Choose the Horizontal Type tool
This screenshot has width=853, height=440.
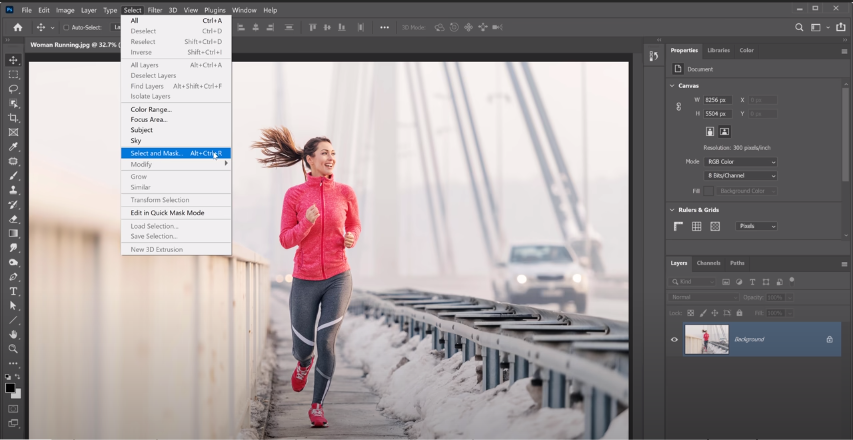(x=14, y=291)
